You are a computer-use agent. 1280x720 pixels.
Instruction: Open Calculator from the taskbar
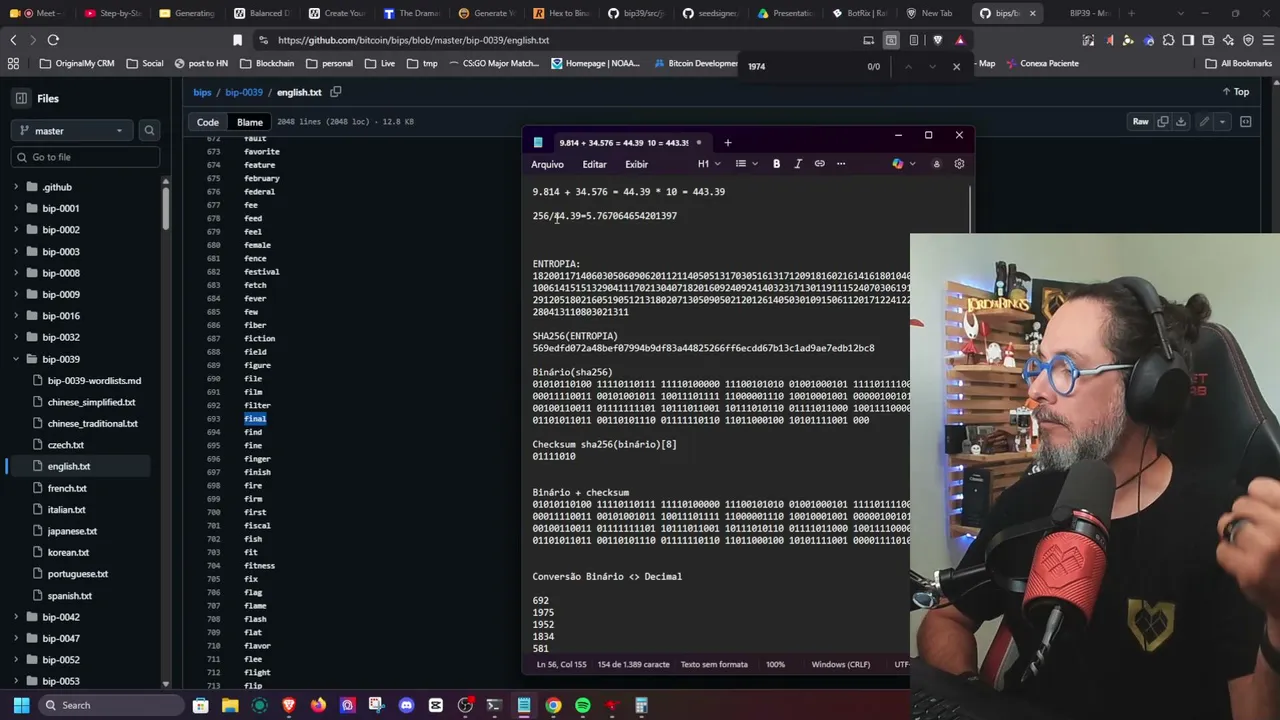(642, 705)
